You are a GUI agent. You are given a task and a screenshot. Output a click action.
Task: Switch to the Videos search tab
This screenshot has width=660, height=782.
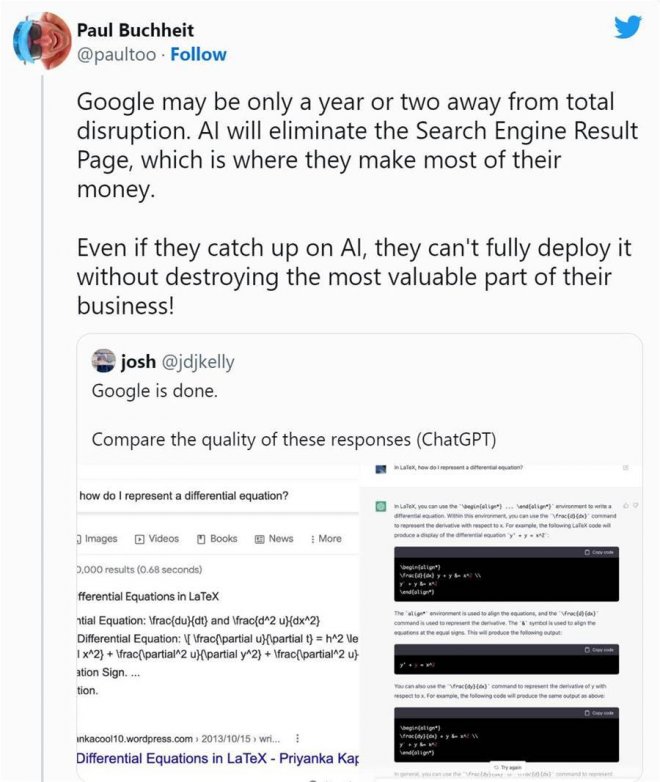tap(157, 538)
